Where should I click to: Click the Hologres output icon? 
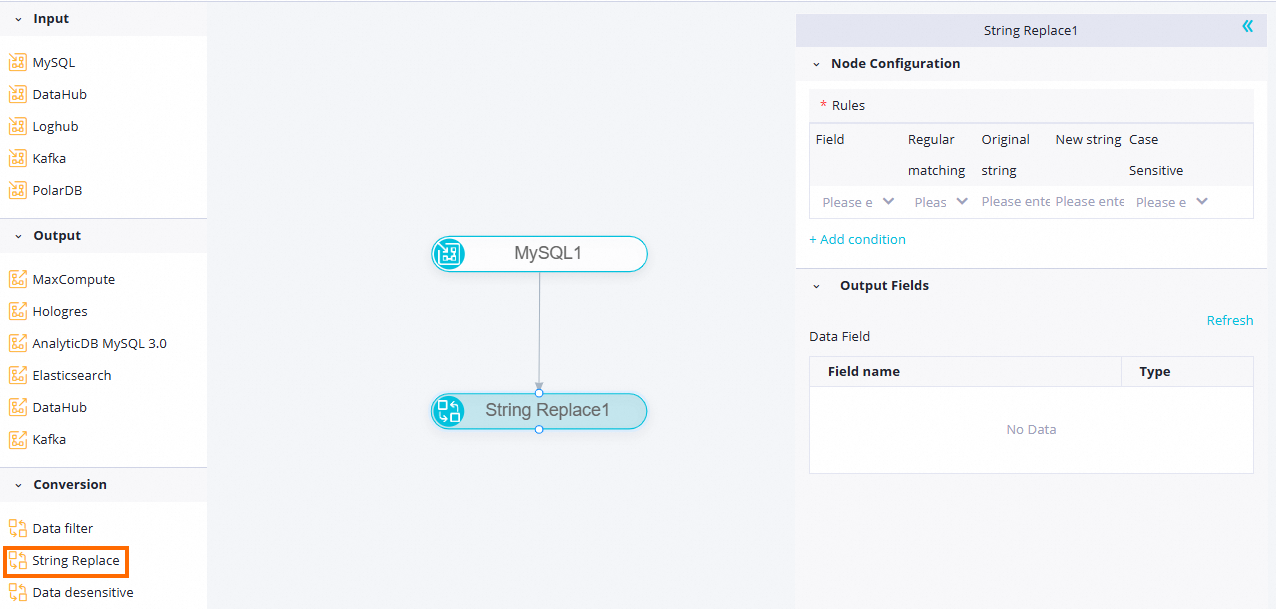[x=17, y=311]
